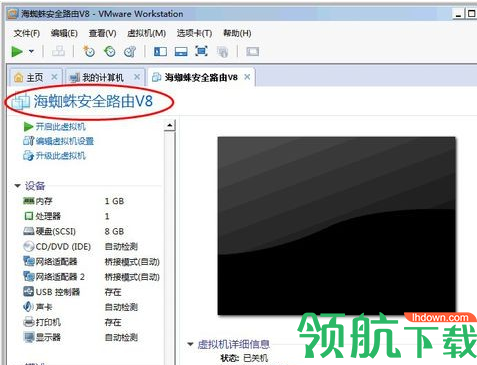
Task: Click the CD/DVD disc icon
Action: [29, 246]
